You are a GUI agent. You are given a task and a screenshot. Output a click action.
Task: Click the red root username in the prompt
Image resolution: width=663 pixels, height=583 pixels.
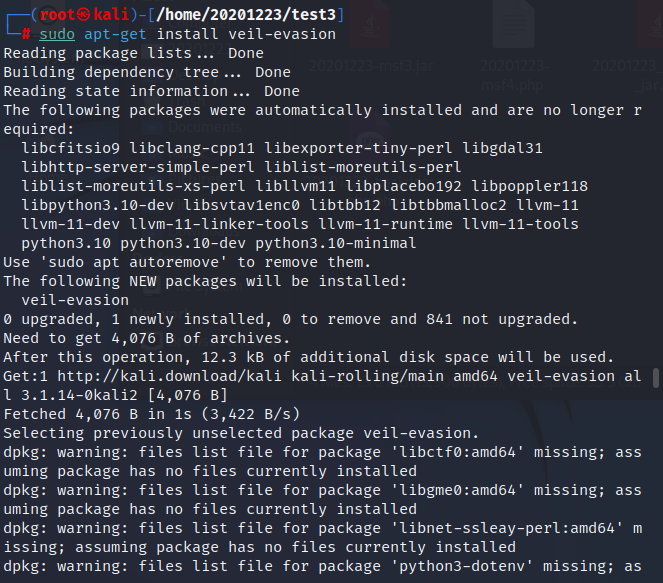pos(58,15)
